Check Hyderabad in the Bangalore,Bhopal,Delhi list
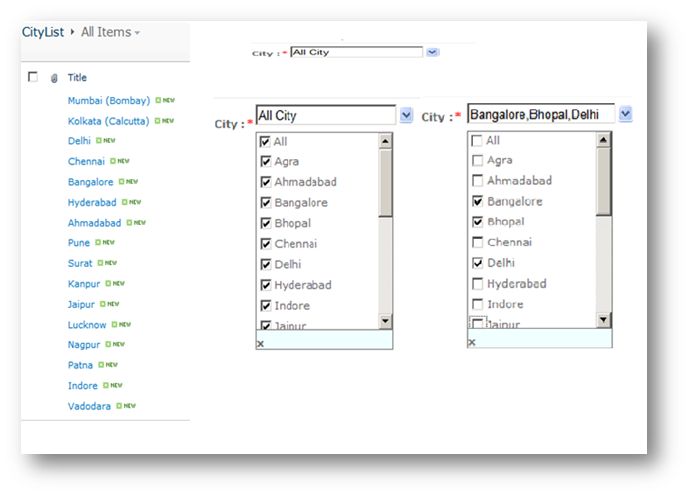This screenshot has height=496, width=689. [x=477, y=283]
